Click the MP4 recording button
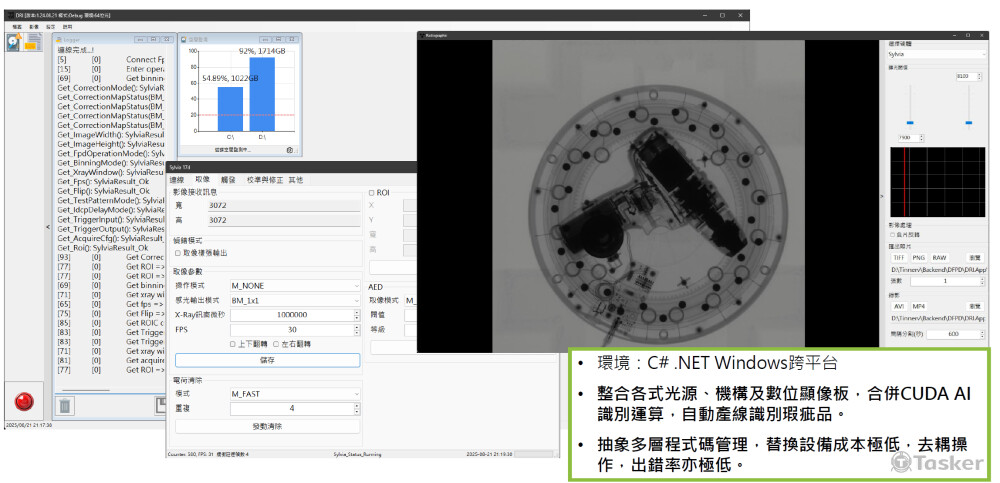 920,307
